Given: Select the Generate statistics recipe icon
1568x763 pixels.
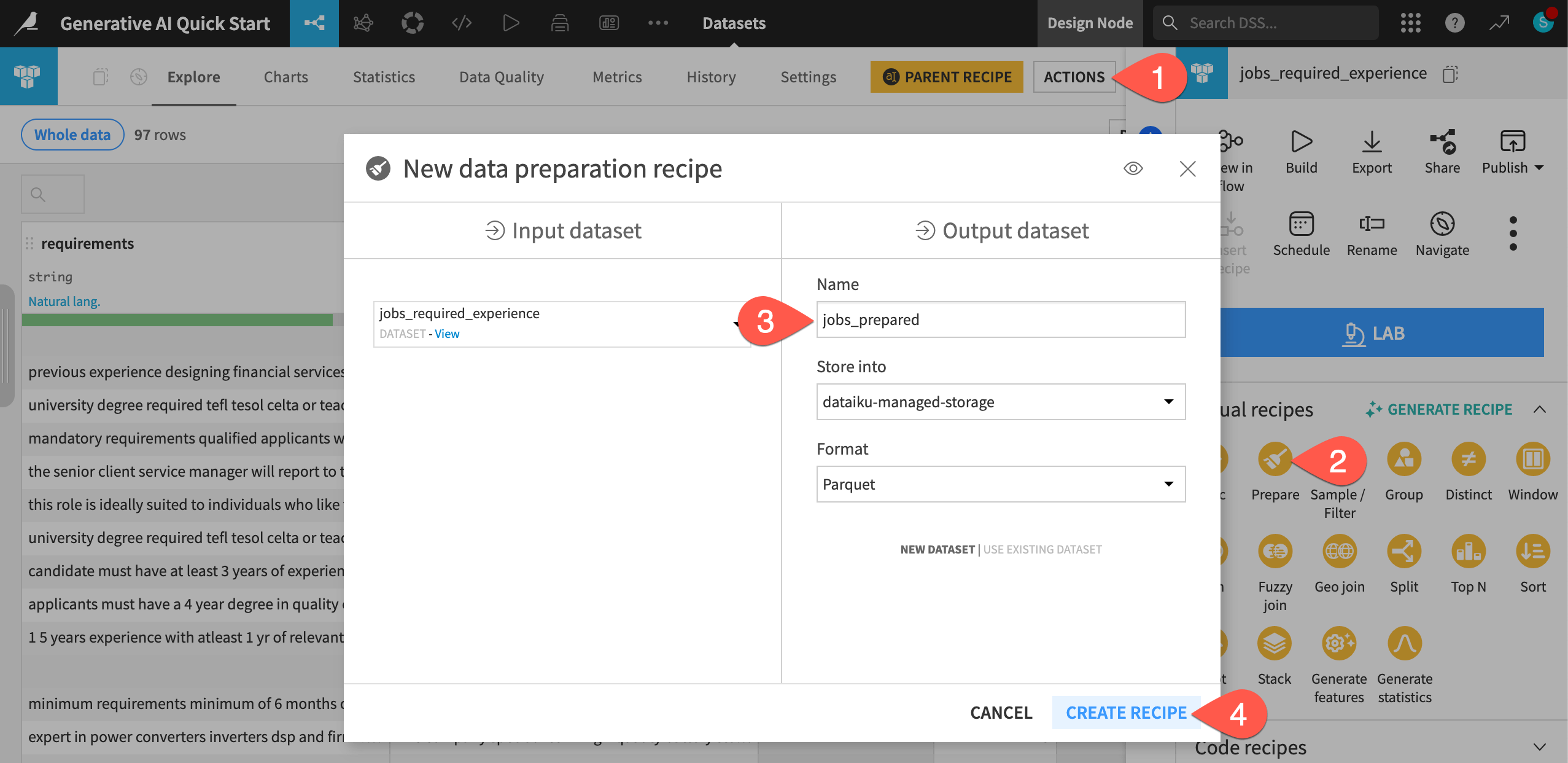Looking at the screenshot, I should point(1405,643).
